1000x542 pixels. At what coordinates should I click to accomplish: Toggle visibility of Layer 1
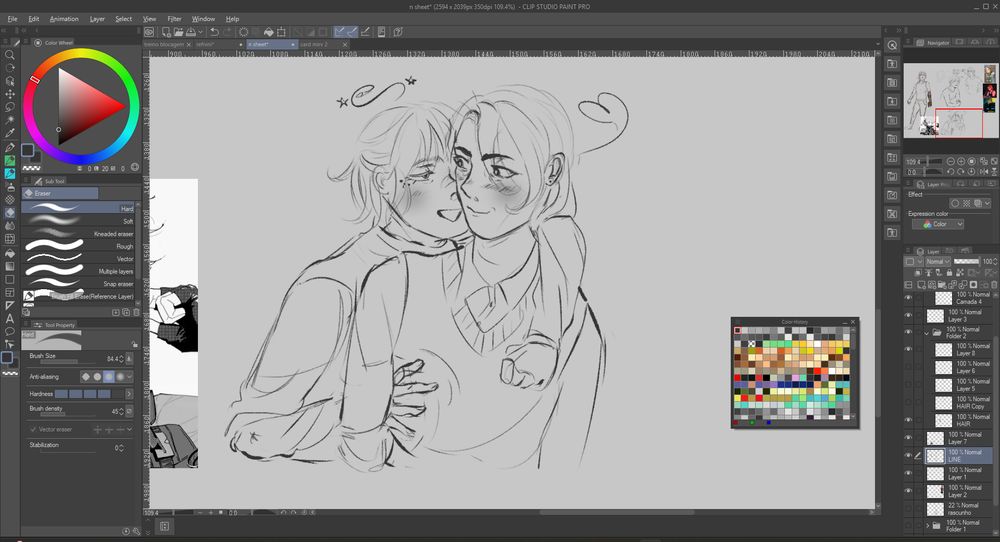point(908,473)
